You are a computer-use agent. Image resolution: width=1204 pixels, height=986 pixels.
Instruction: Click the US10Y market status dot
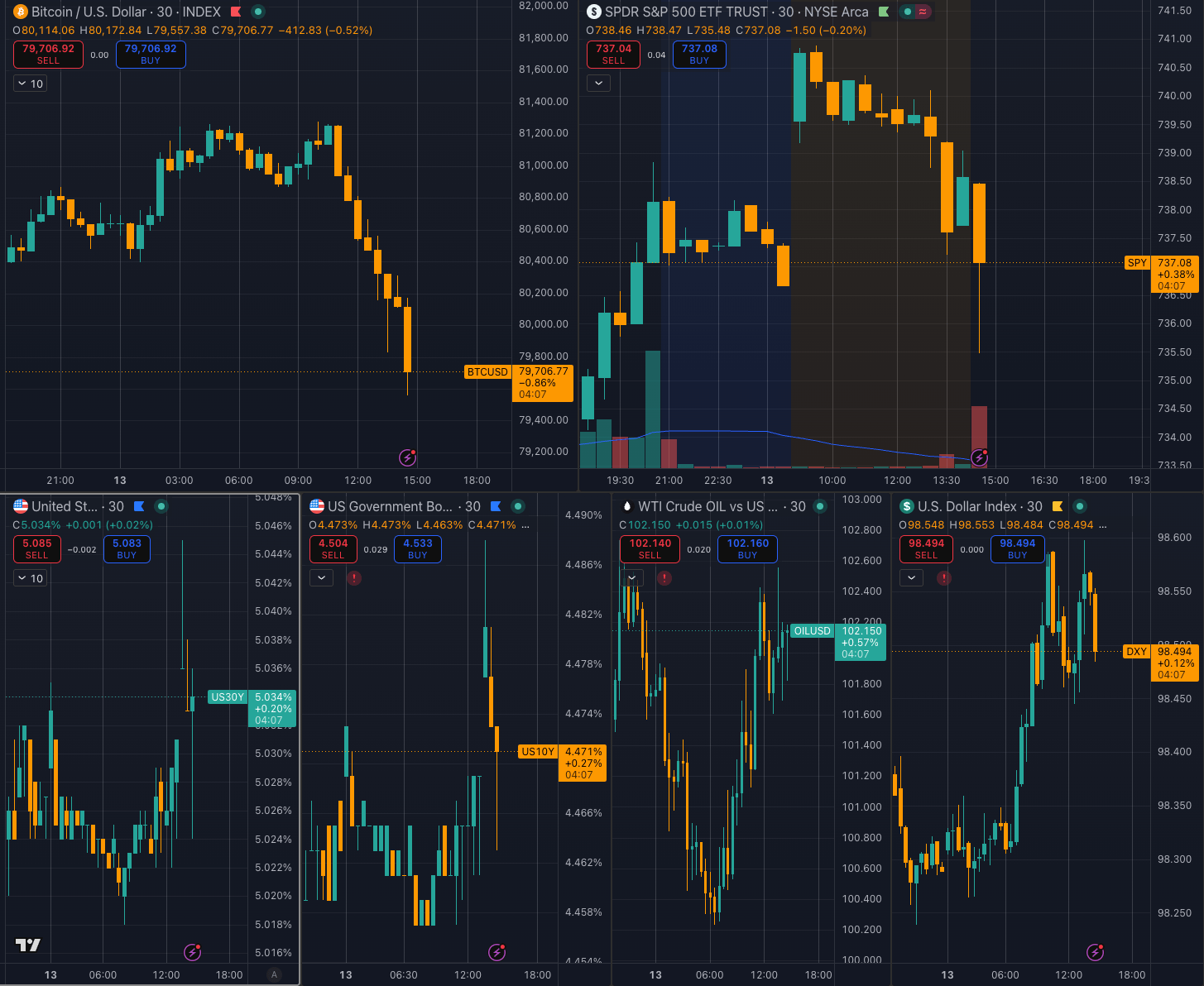[518, 506]
